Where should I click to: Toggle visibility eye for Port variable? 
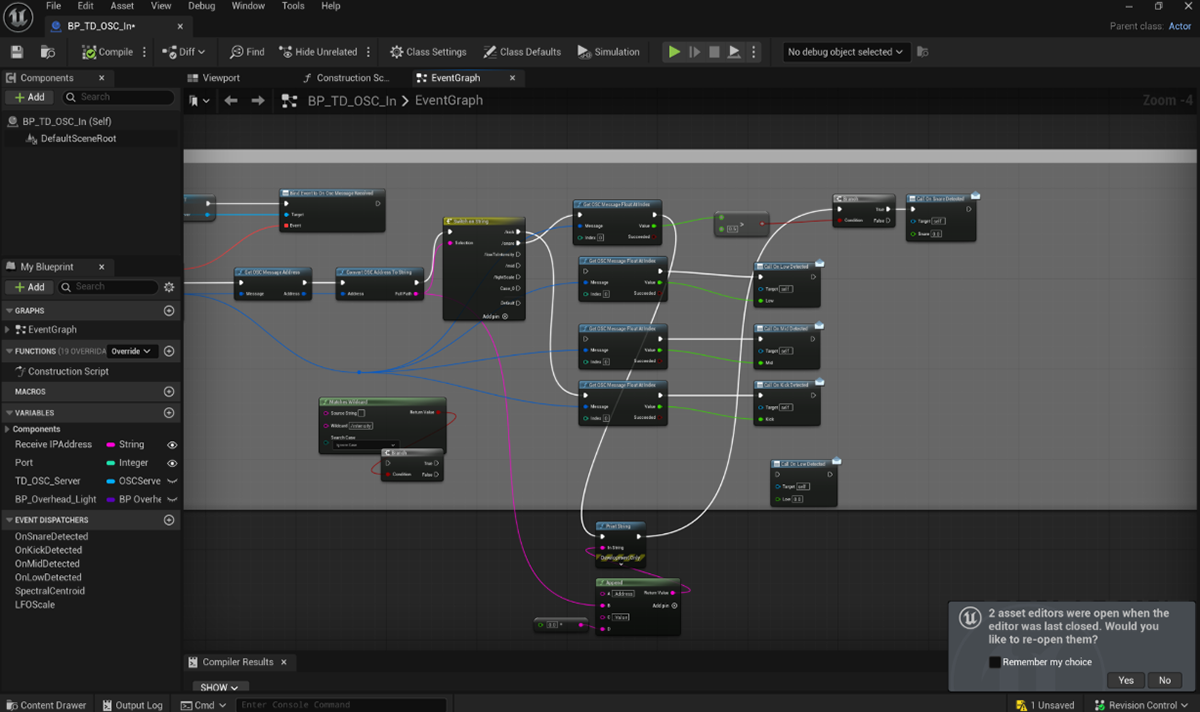point(172,463)
